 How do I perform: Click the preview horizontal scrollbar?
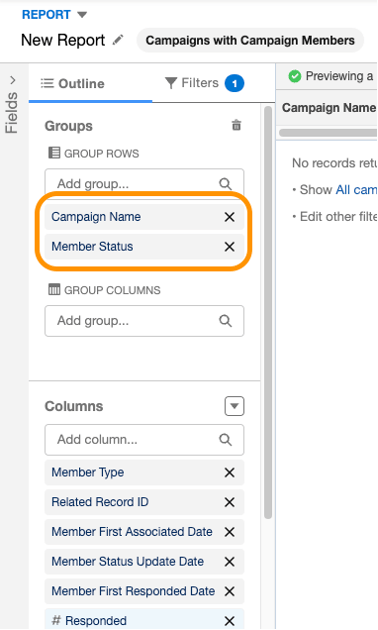(x=328, y=133)
